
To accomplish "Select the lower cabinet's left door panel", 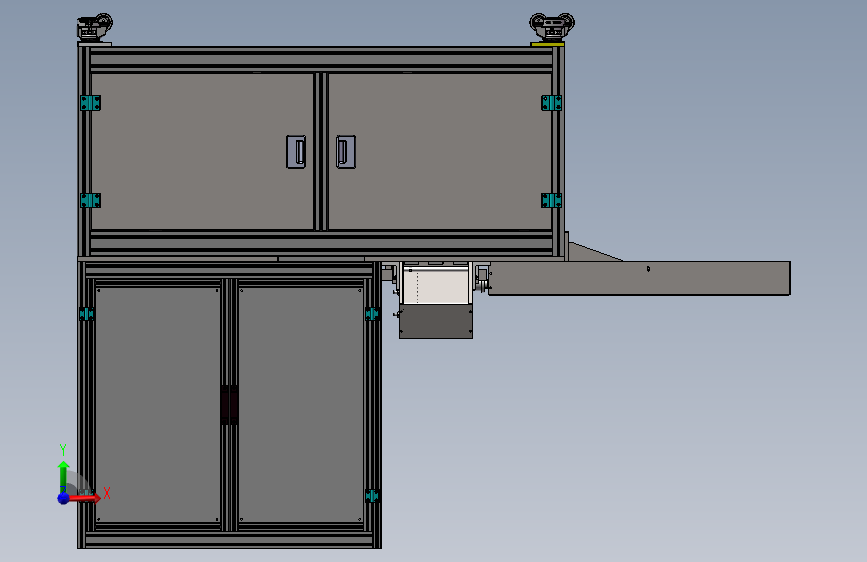I will 158,404.
